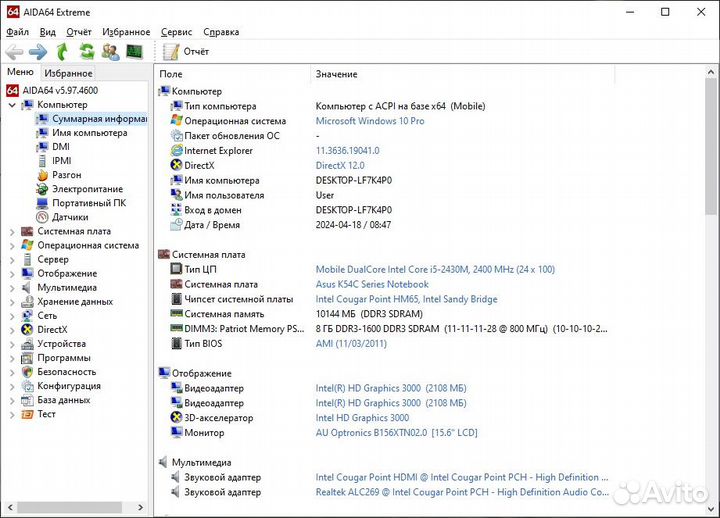The width and height of the screenshot is (720, 518).
Task: Click the green Up arrow toolbar icon
Action: [x=63, y=51]
